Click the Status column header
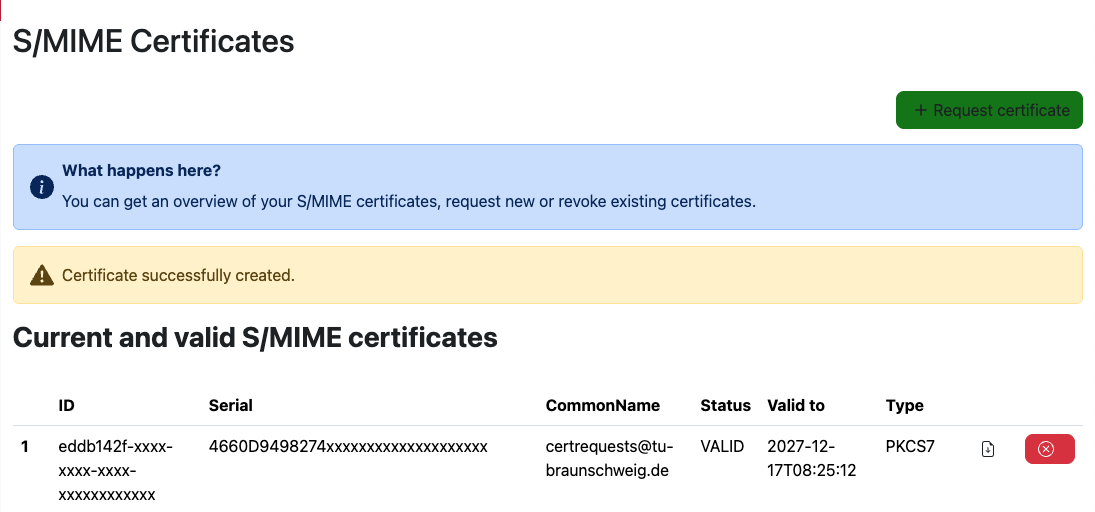 point(725,405)
